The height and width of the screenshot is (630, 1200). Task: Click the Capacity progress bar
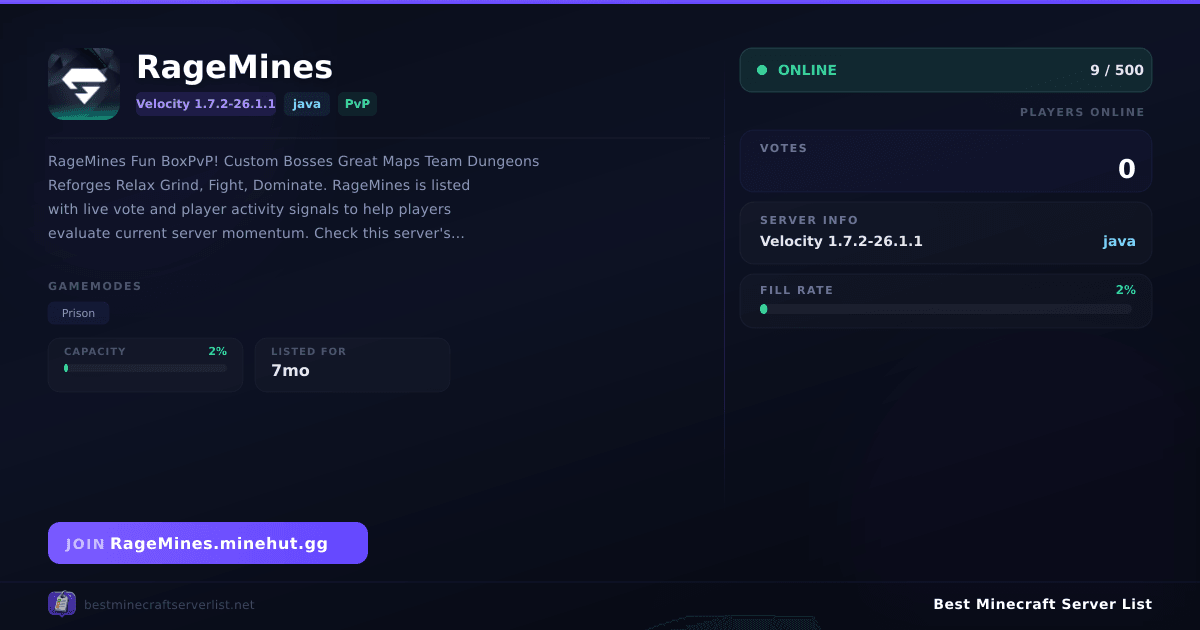click(x=146, y=368)
